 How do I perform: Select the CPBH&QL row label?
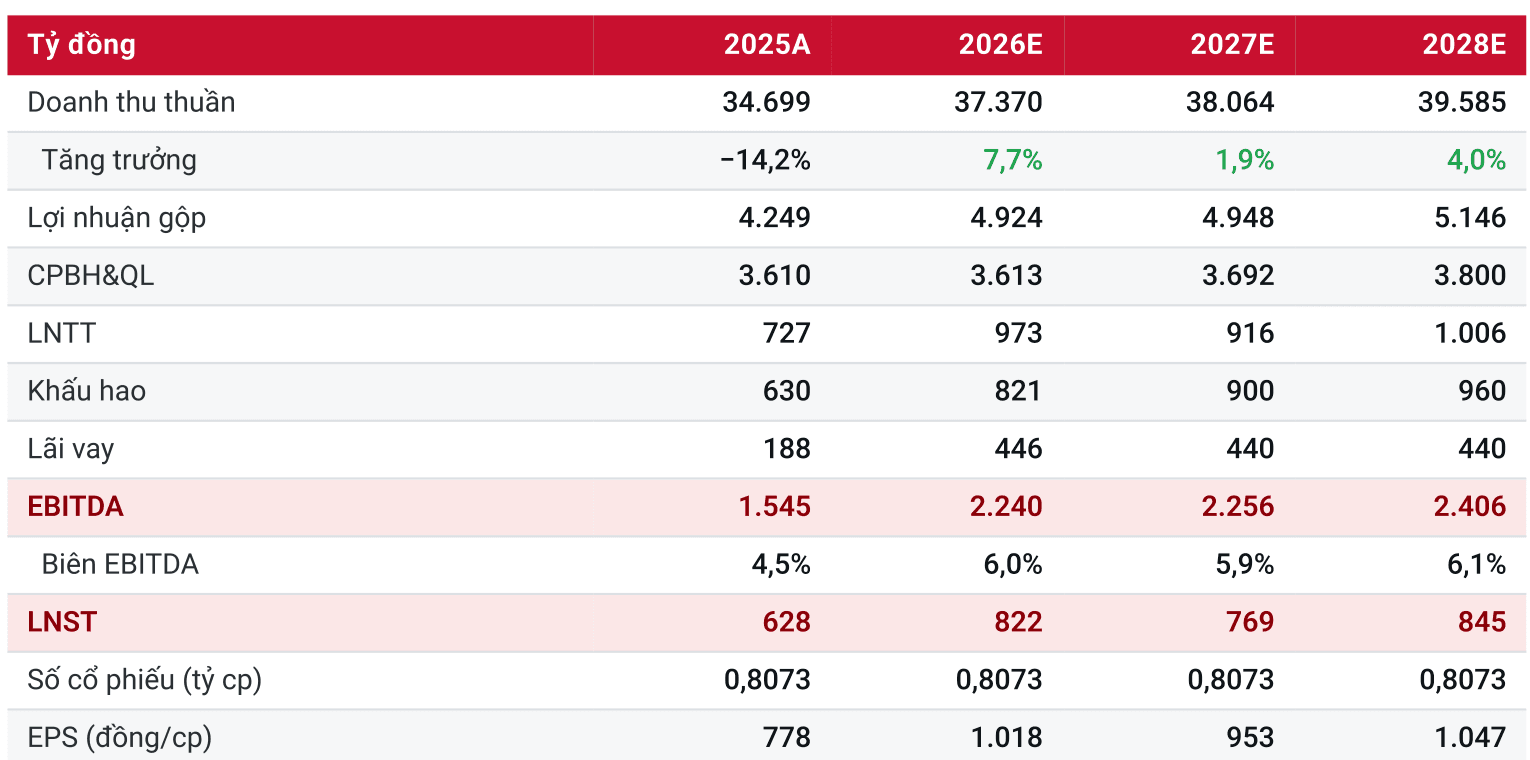click(91, 275)
